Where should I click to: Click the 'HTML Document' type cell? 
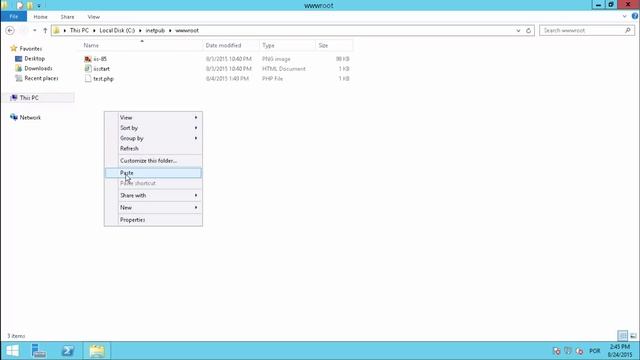click(284, 69)
